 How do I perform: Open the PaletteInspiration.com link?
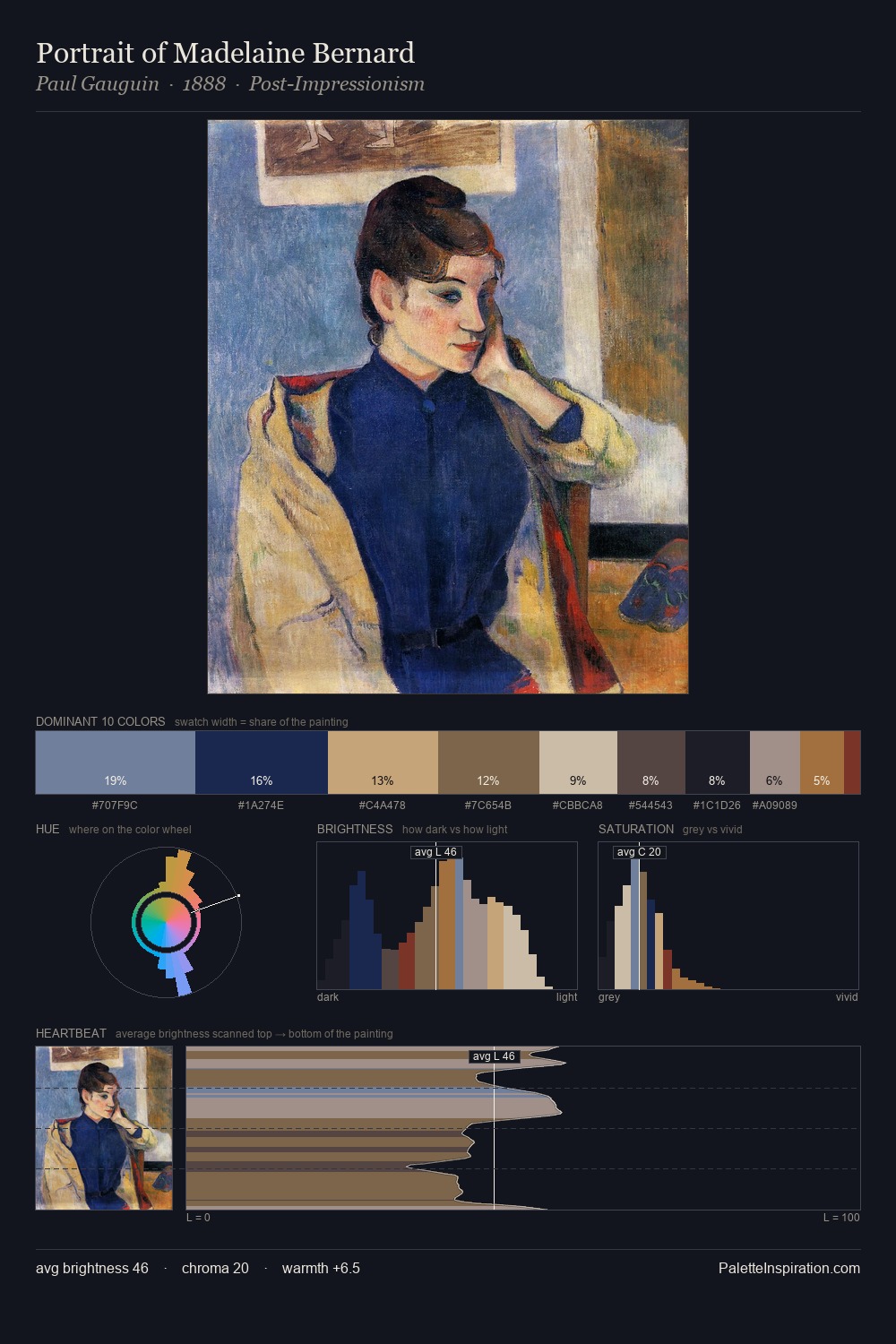(x=789, y=1268)
